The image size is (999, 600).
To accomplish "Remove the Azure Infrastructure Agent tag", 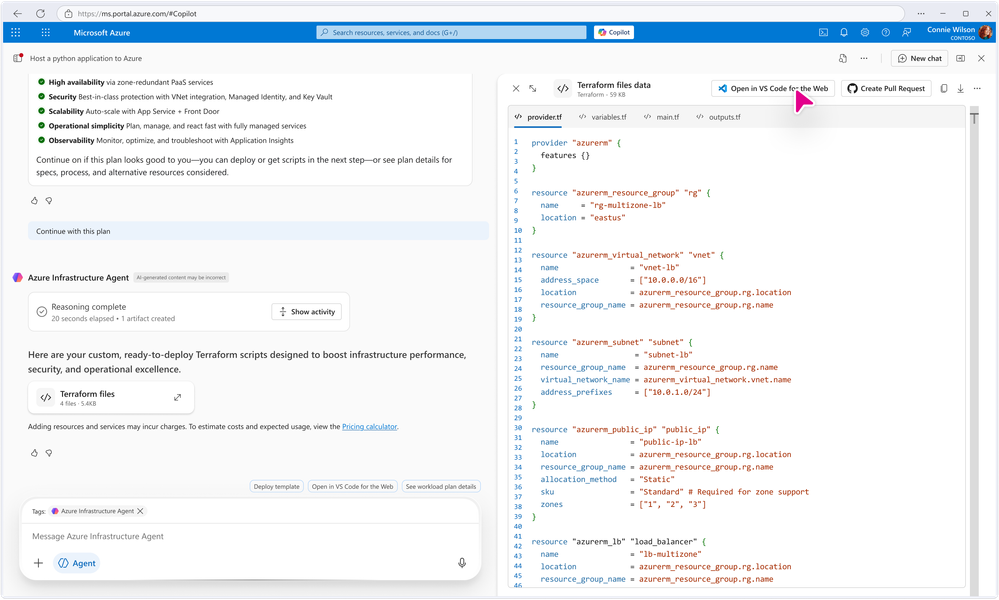I will click(140, 511).
